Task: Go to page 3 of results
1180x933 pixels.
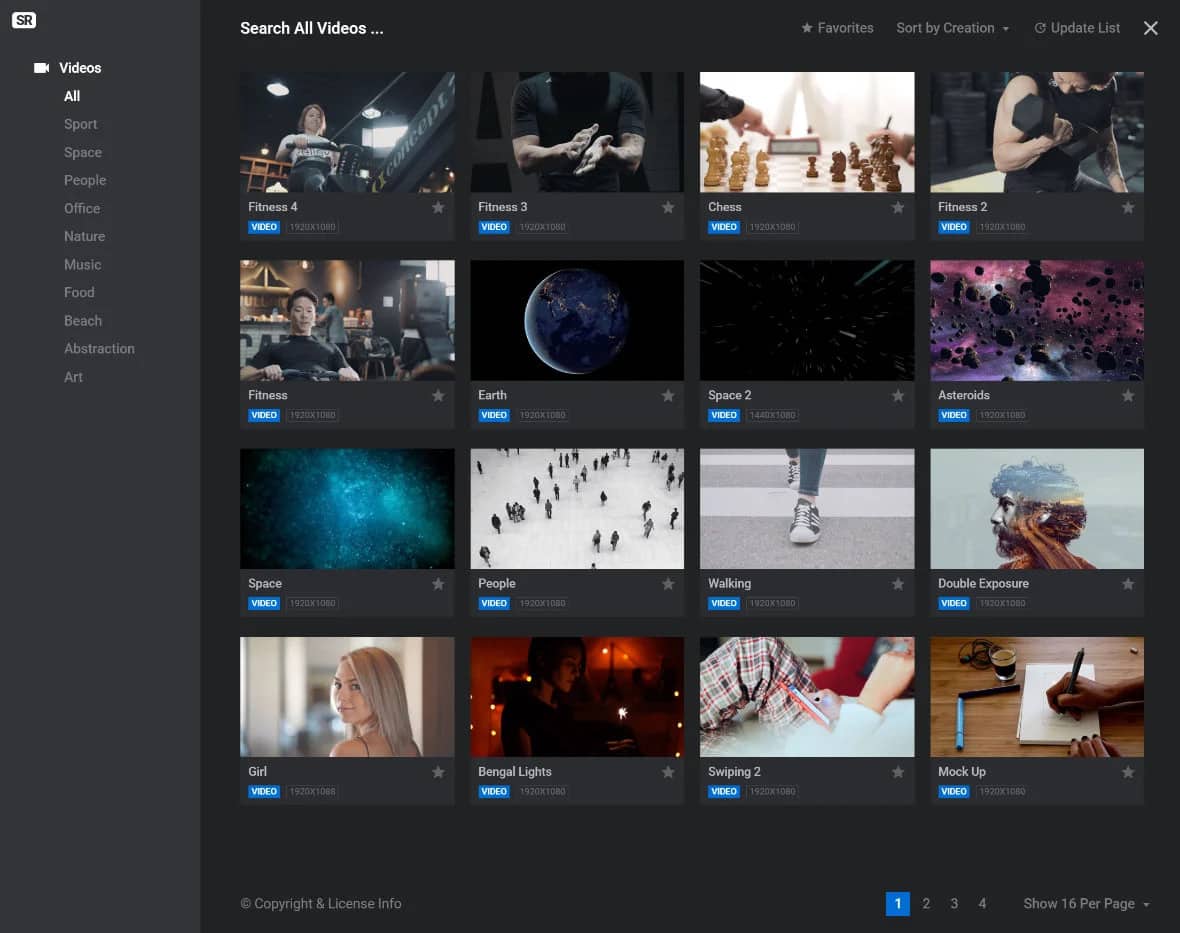Action: (x=954, y=903)
